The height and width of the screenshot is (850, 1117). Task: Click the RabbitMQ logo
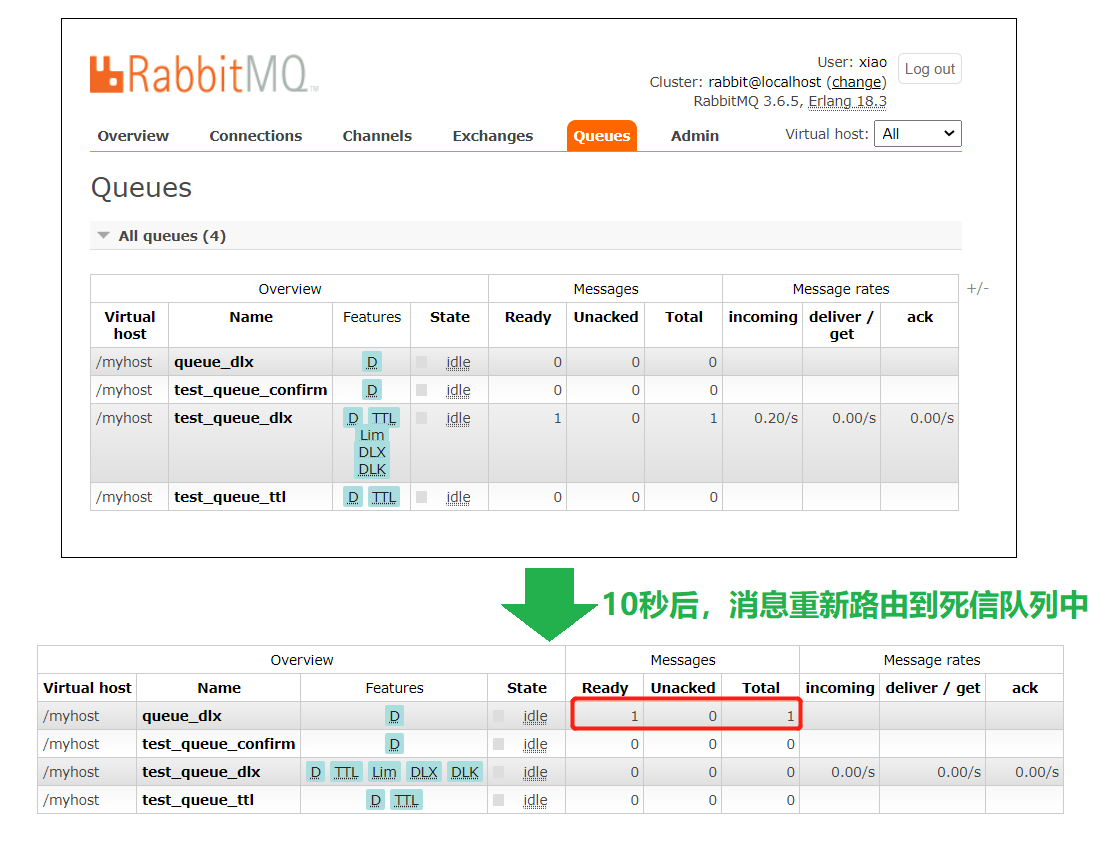200,72
